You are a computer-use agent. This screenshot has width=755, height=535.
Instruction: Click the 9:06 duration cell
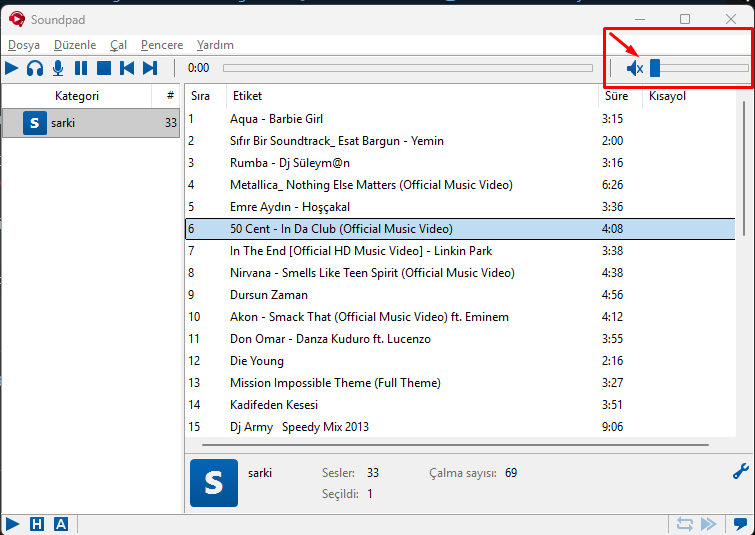coord(612,427)
